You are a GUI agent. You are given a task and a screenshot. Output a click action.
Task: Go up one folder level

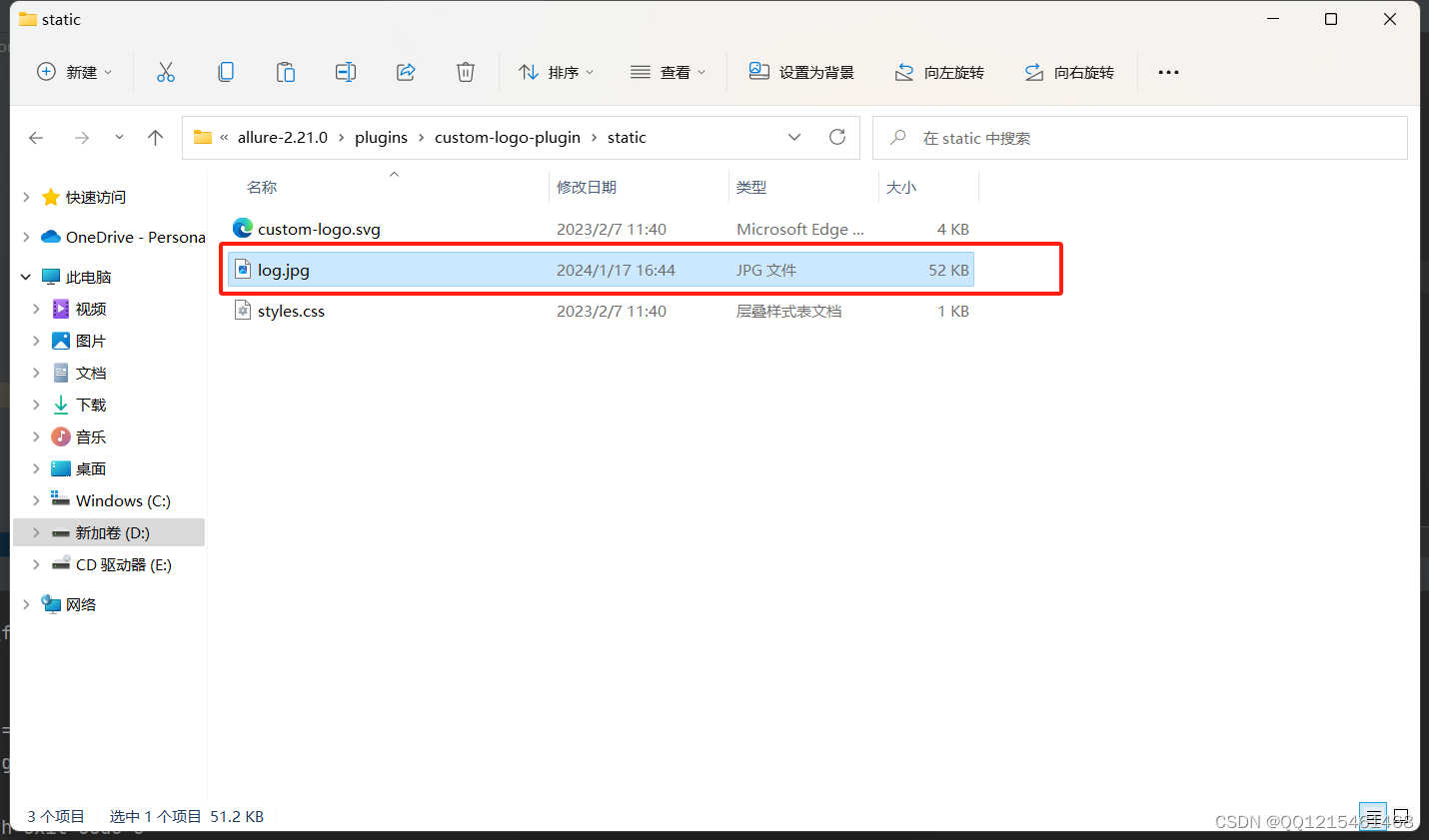click(x=155, y=138)
